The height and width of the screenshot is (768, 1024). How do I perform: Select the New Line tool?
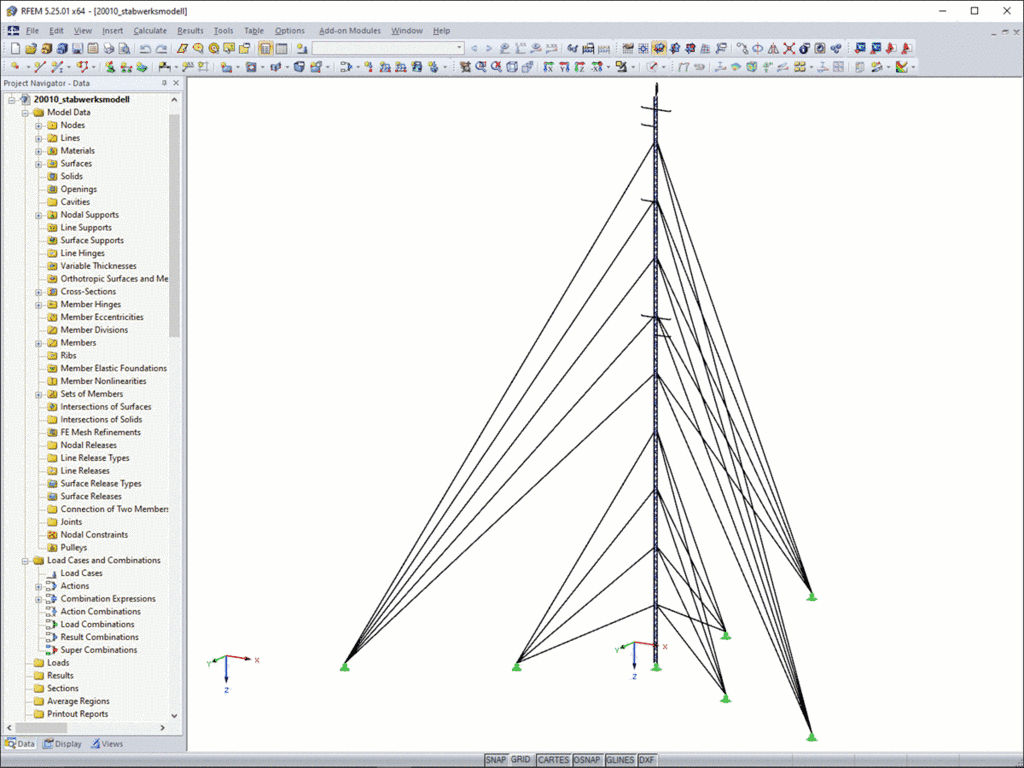(x=39, y=67)
